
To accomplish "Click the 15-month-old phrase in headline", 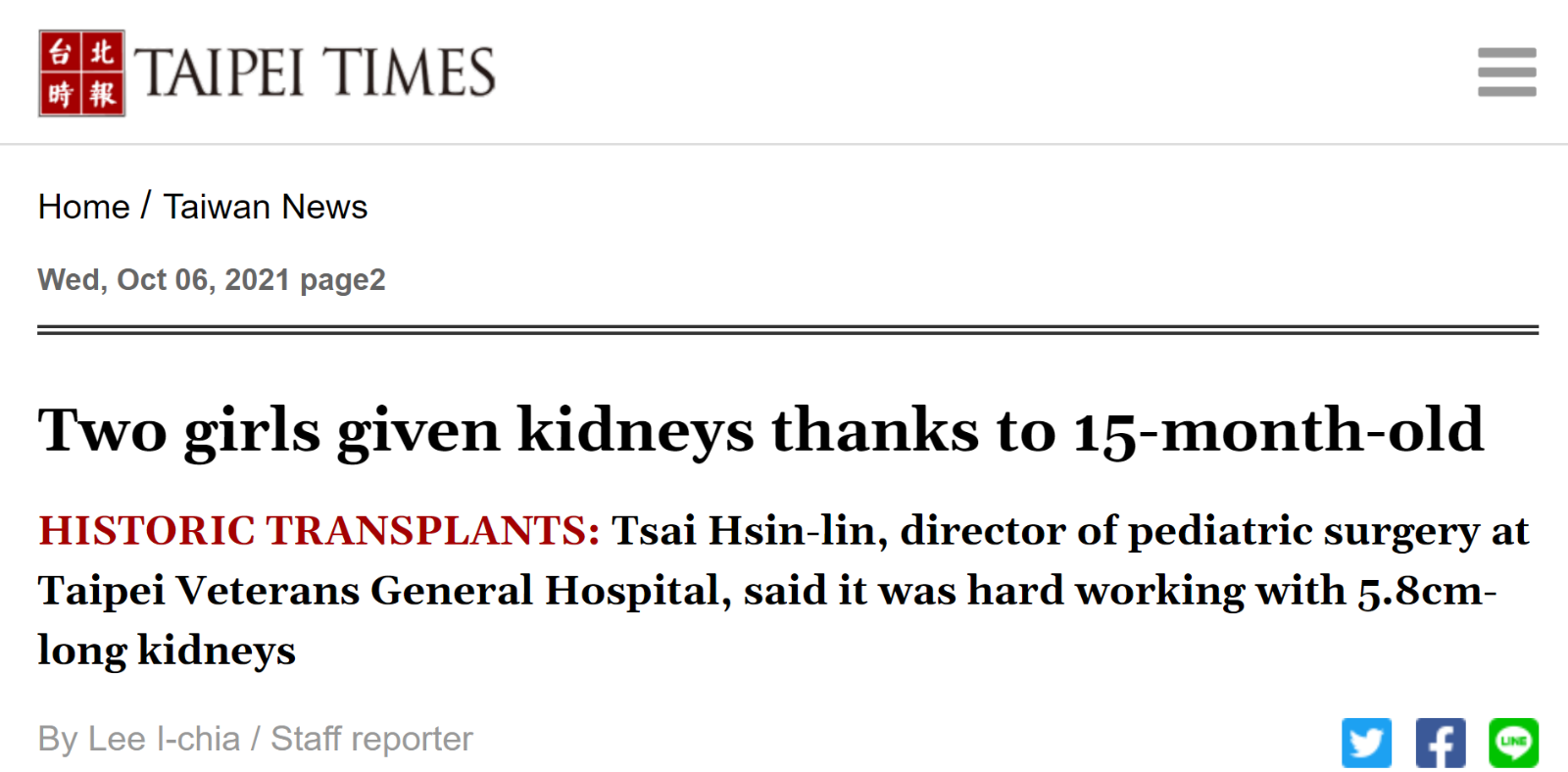I will (1278, 431).
